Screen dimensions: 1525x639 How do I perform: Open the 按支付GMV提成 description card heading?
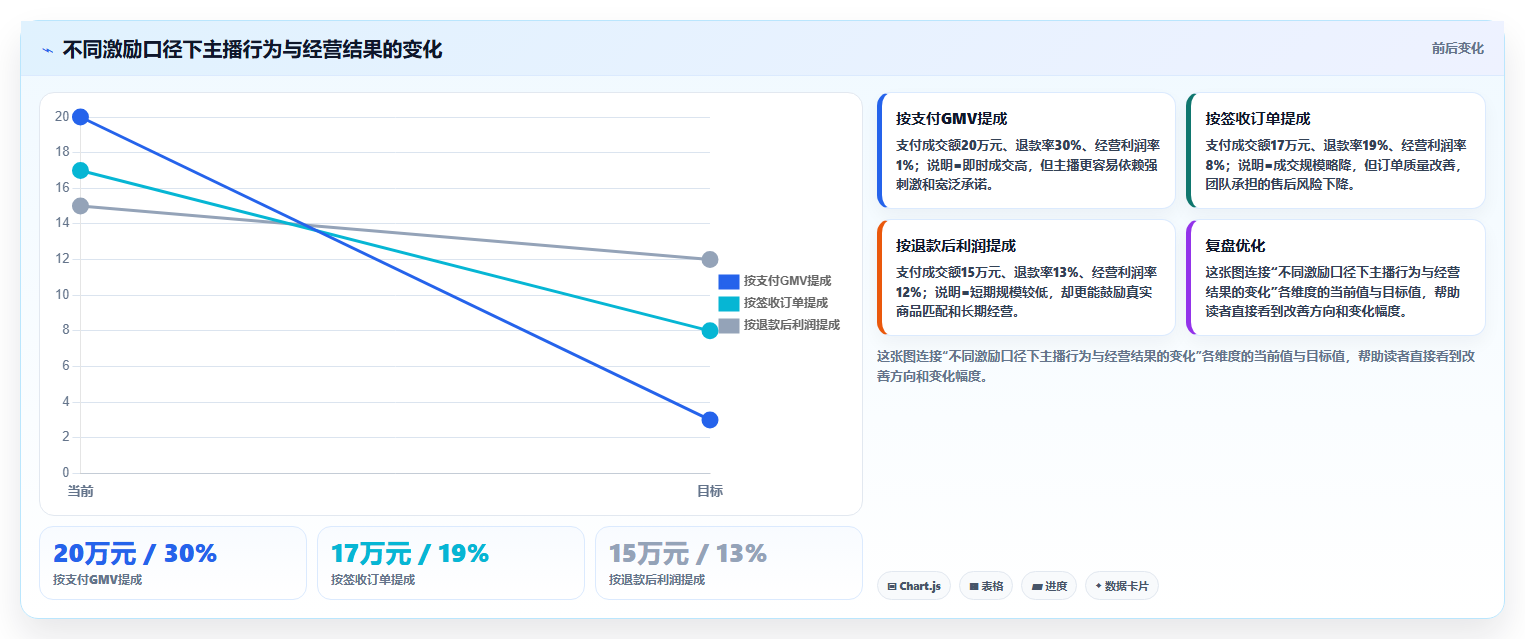pos(951,118)
